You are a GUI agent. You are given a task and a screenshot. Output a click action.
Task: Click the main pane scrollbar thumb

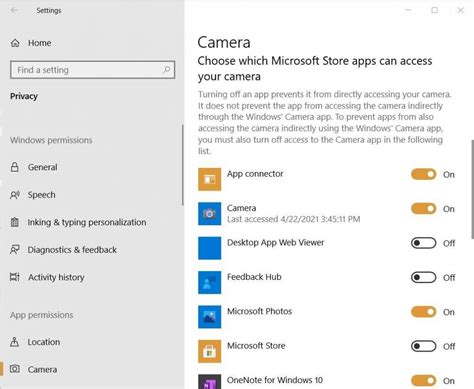coord(472,189)
